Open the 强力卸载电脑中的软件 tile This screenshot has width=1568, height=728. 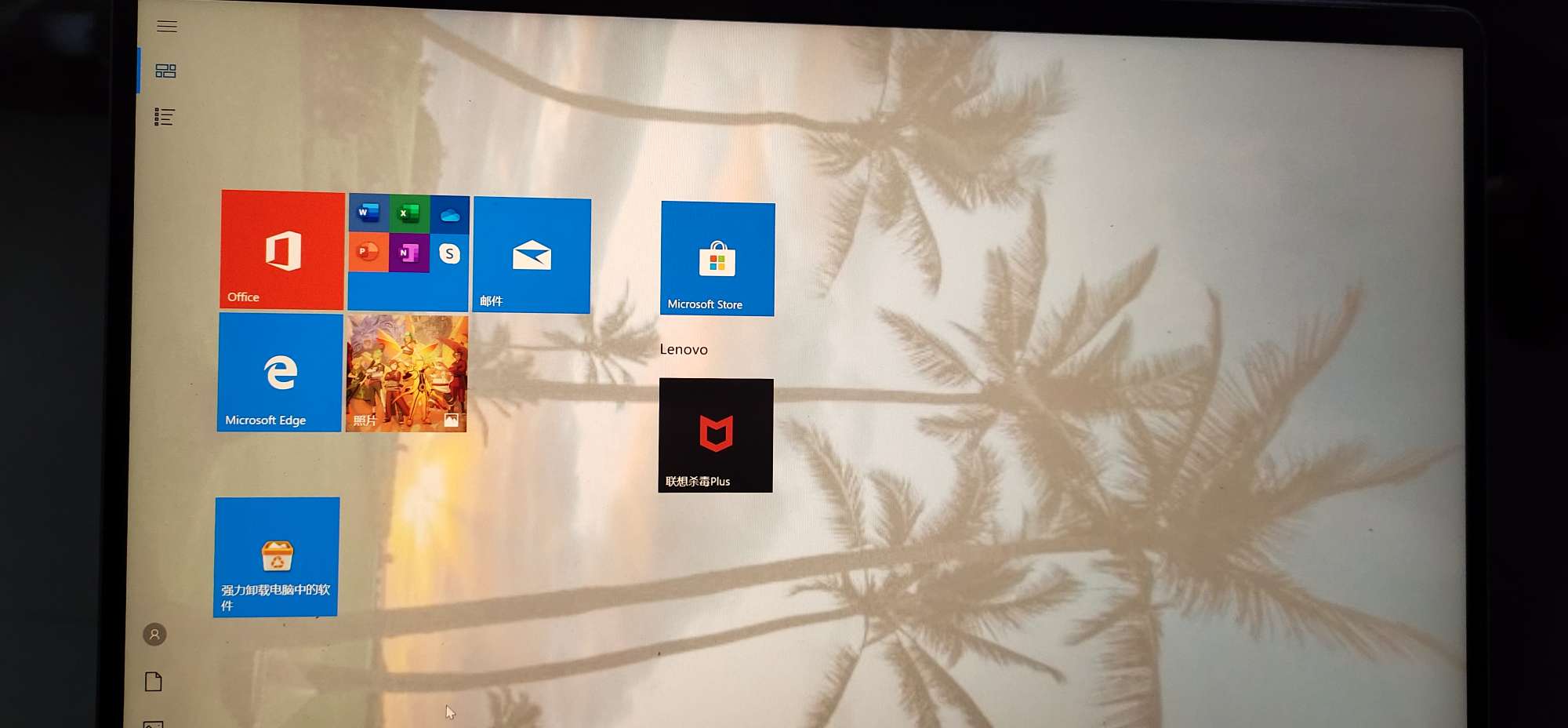[277, 557]
